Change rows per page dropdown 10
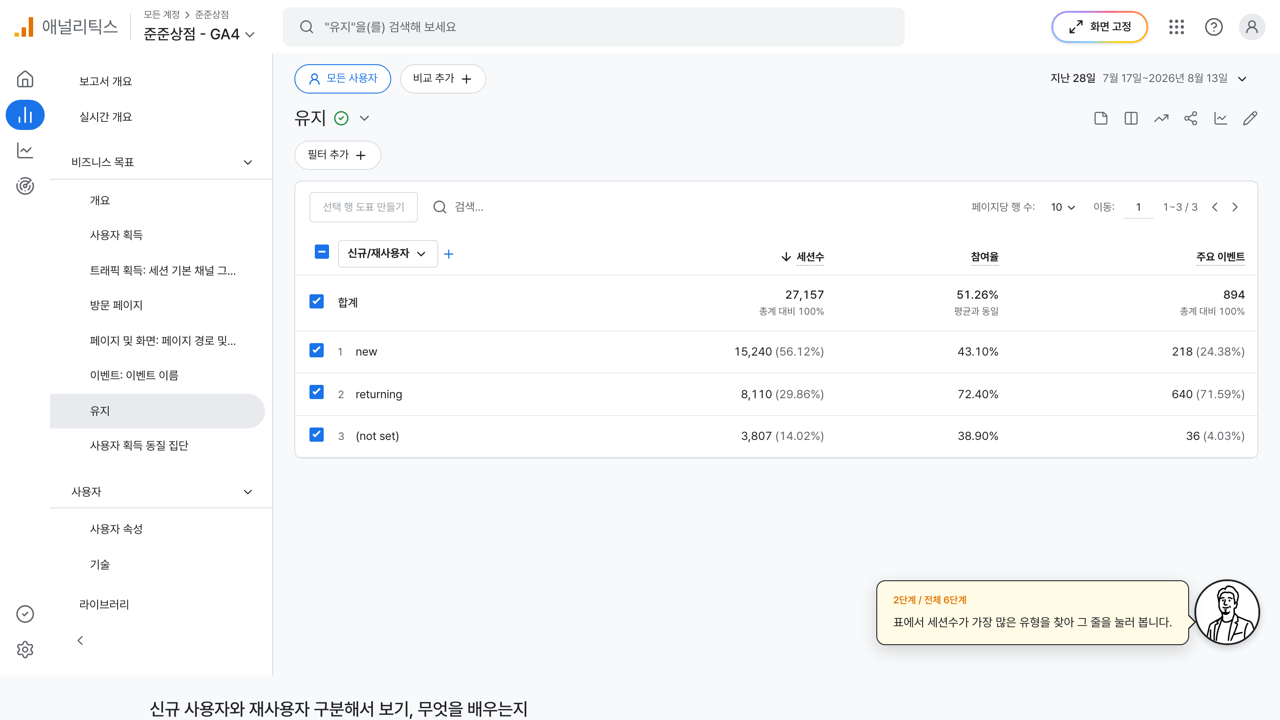Viewport: 1280px width, 720px height. [x=1063, y=207]
